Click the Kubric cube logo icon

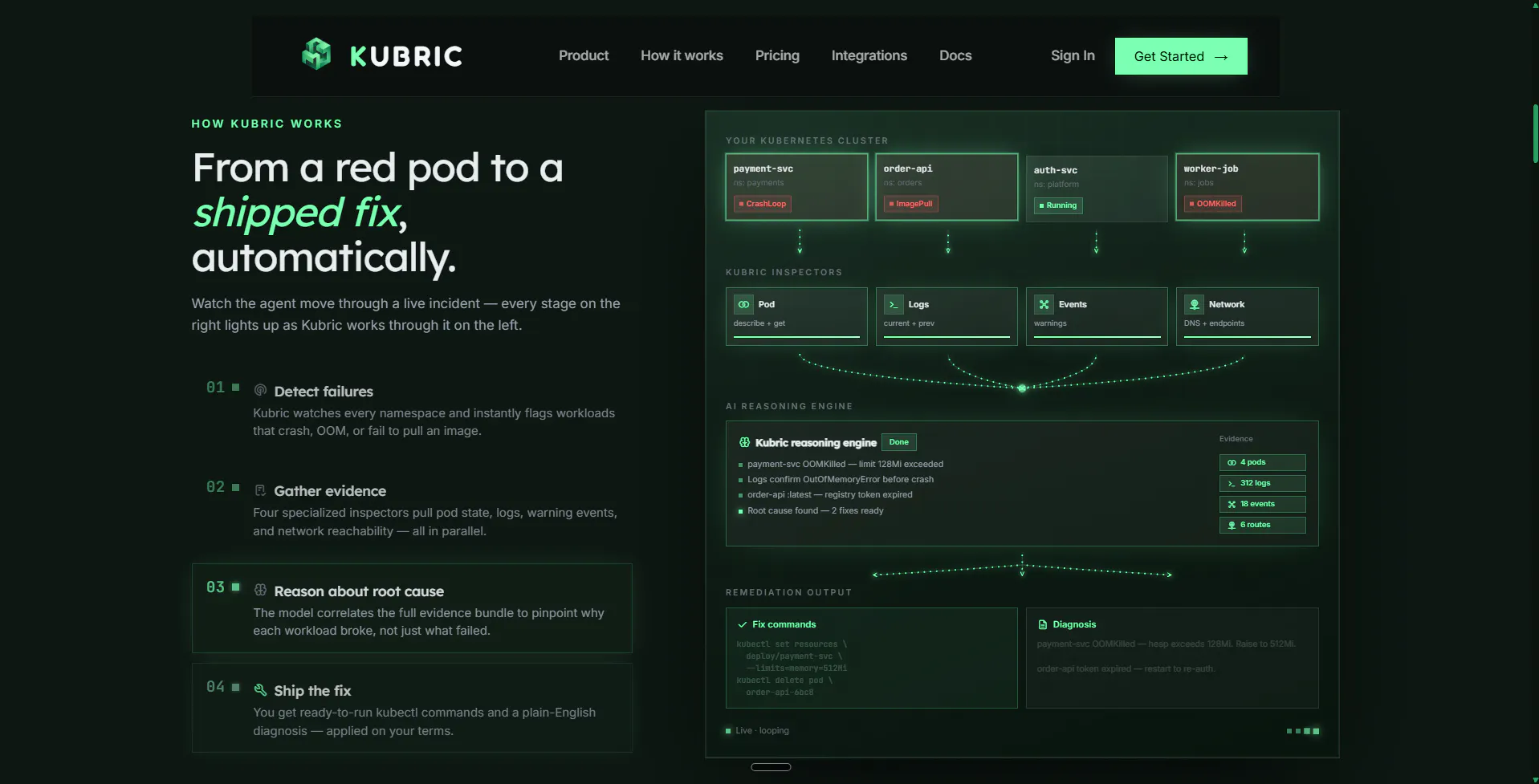coord(316,55)
